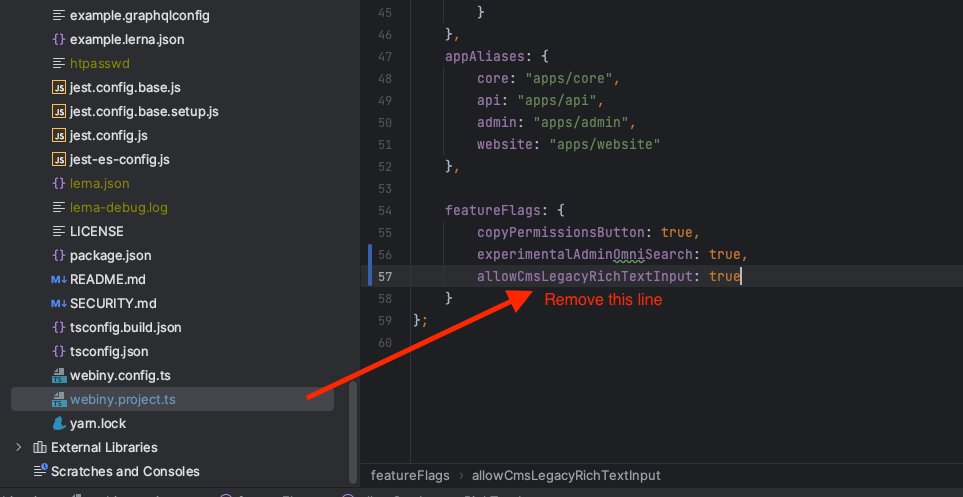Screen dimensions: 963x497
Task: Click the JSON braces icon beside package.json
Action: [x=59, y=256]
